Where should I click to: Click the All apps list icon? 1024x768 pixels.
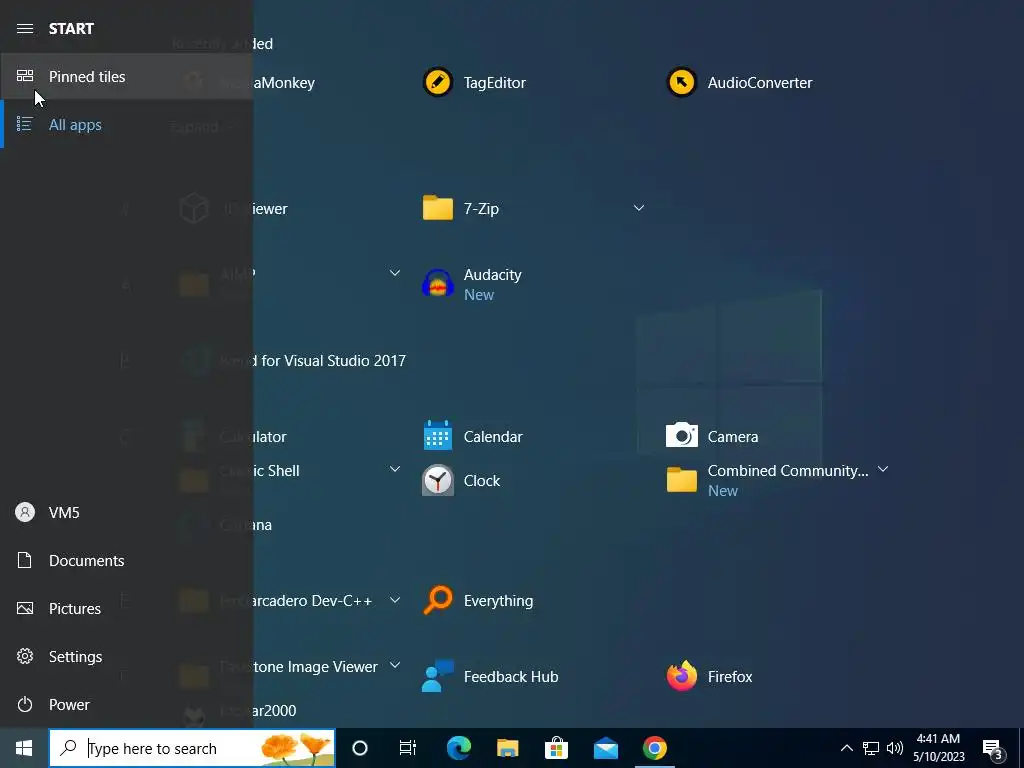tap(25, 124)
